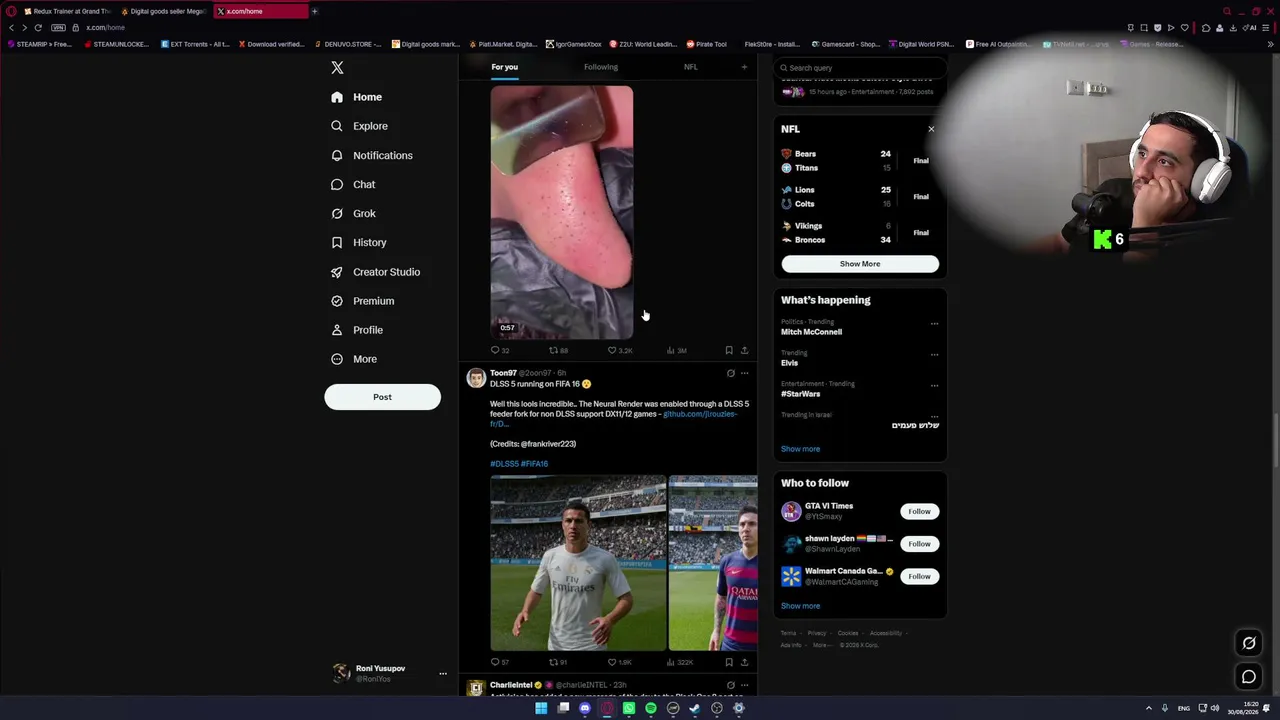This screenshot has width=1280, height=720.
Task: Open Chat from the sidebar
Action: [353, 184]
